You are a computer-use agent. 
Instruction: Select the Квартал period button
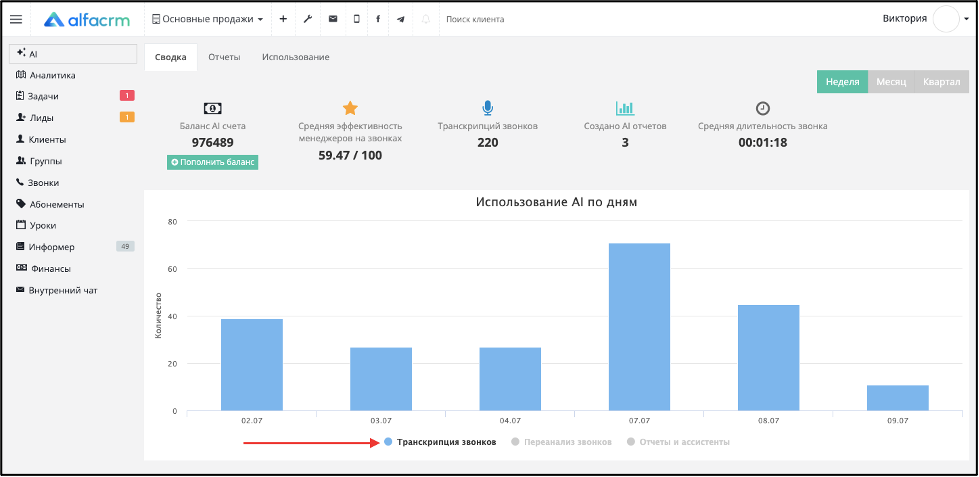pos(942,82)
